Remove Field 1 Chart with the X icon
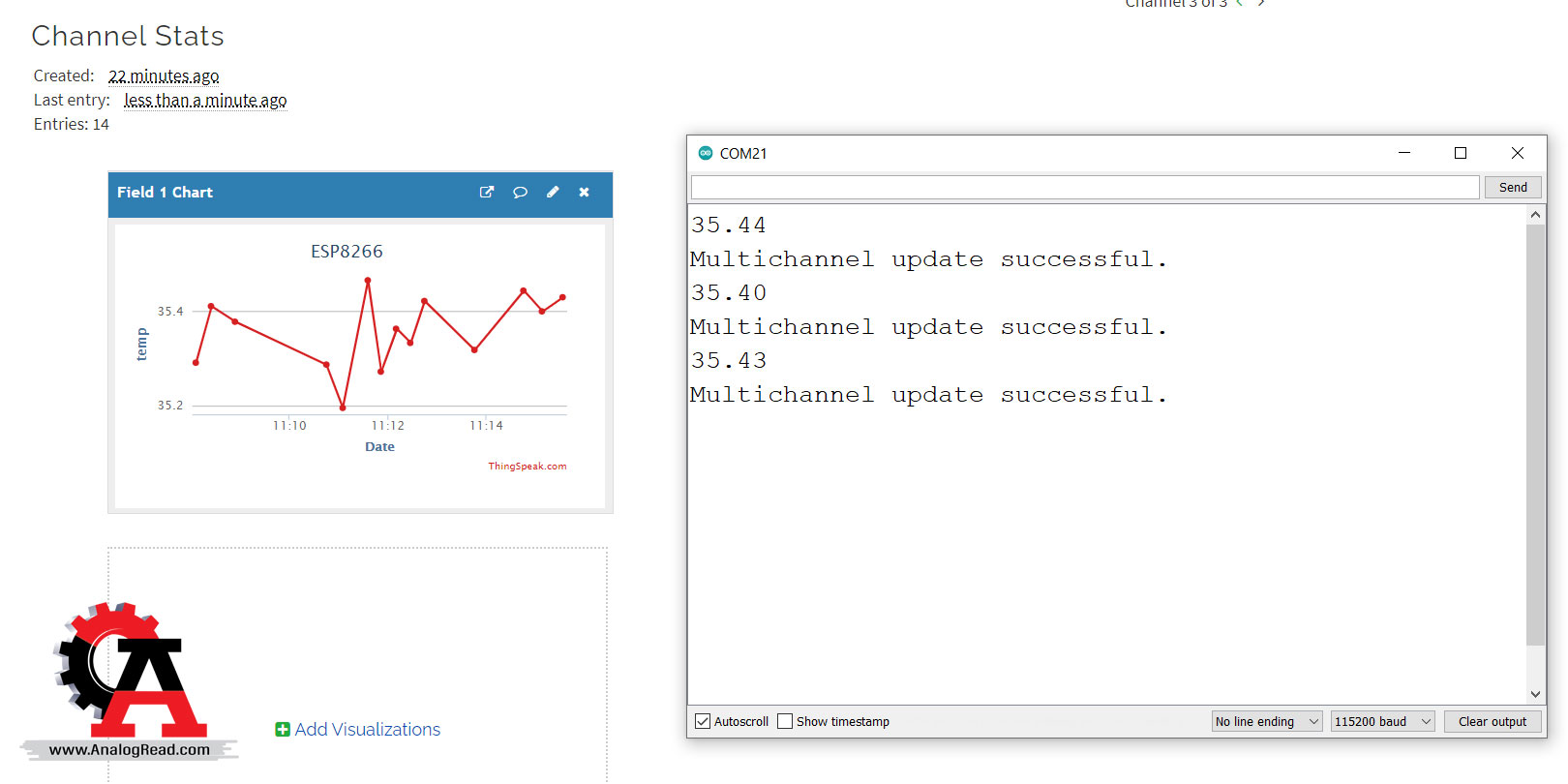Image resolution: width=1568 pixels, height=784 pixels. coord(585,192)
